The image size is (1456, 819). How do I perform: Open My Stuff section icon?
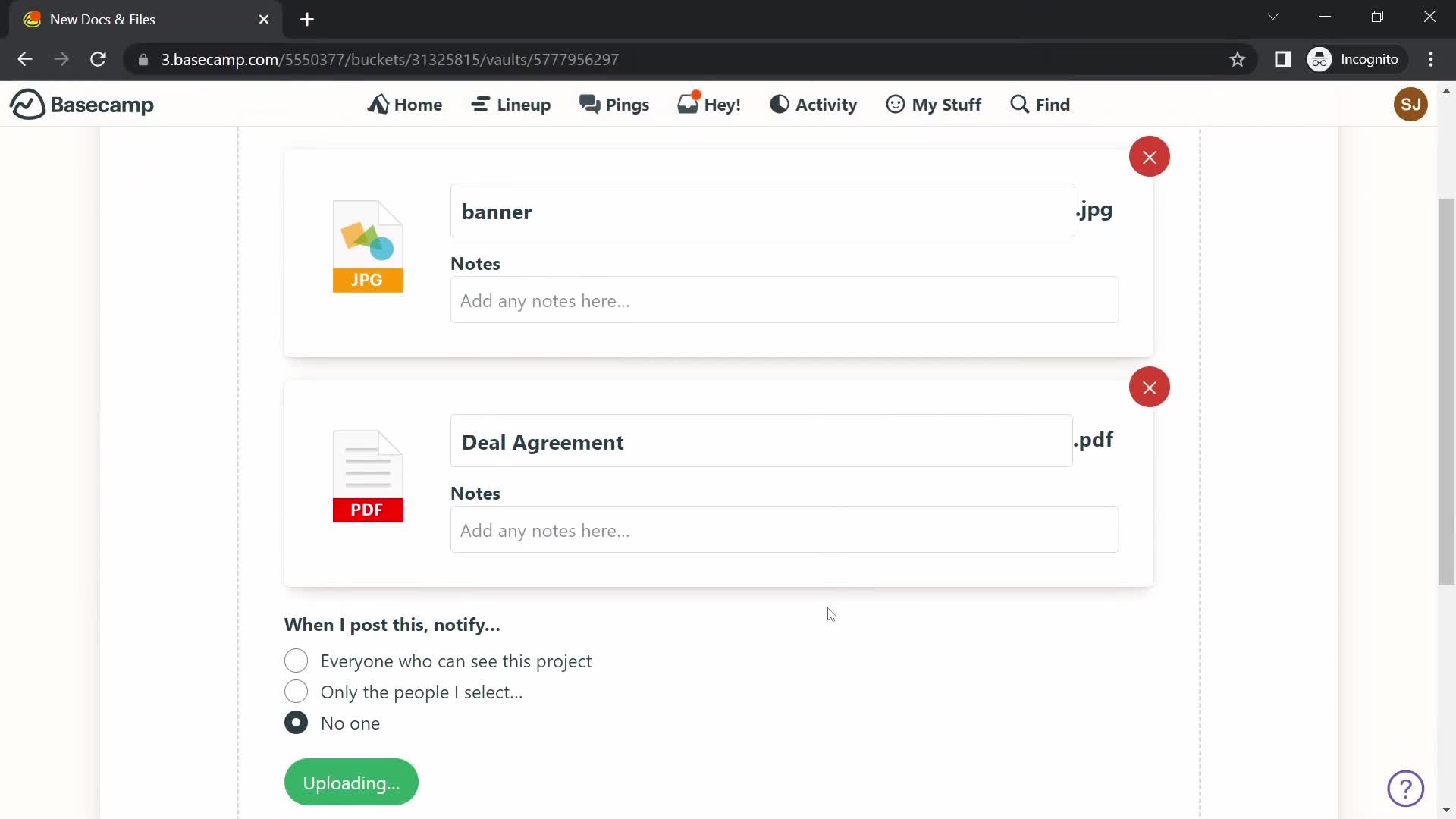895,104
